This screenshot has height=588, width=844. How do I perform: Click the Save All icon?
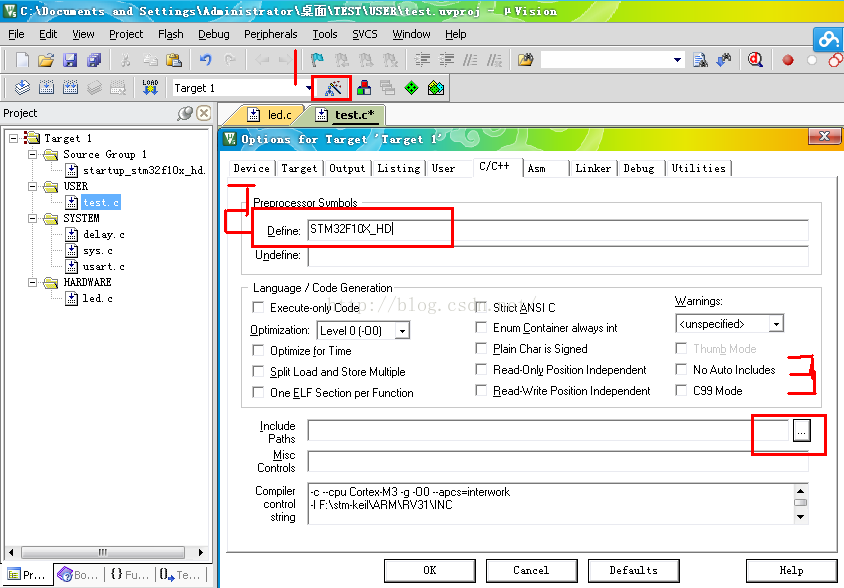click(94, 60)
